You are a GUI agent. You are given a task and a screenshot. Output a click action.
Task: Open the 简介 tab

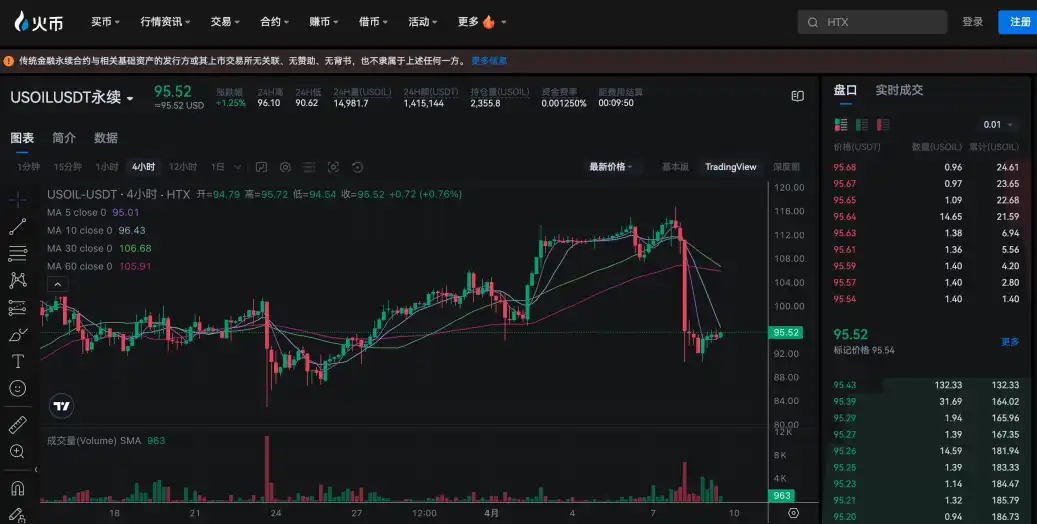63,138
